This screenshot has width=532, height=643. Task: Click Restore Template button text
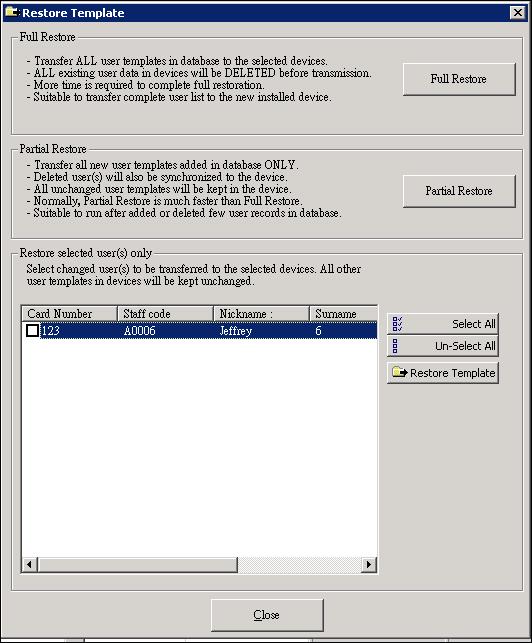coord(452,373)
